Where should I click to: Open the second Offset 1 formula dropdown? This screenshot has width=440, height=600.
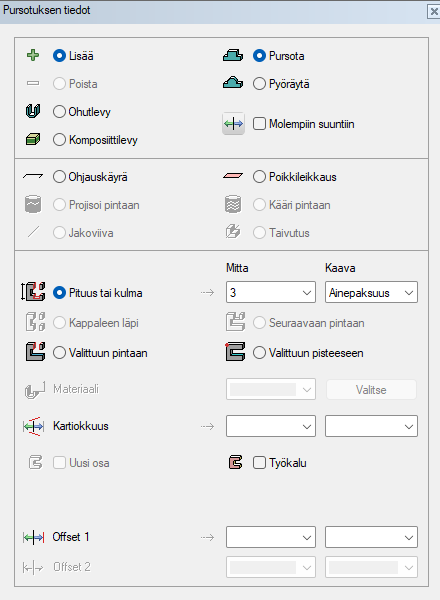tap(371, 537)
